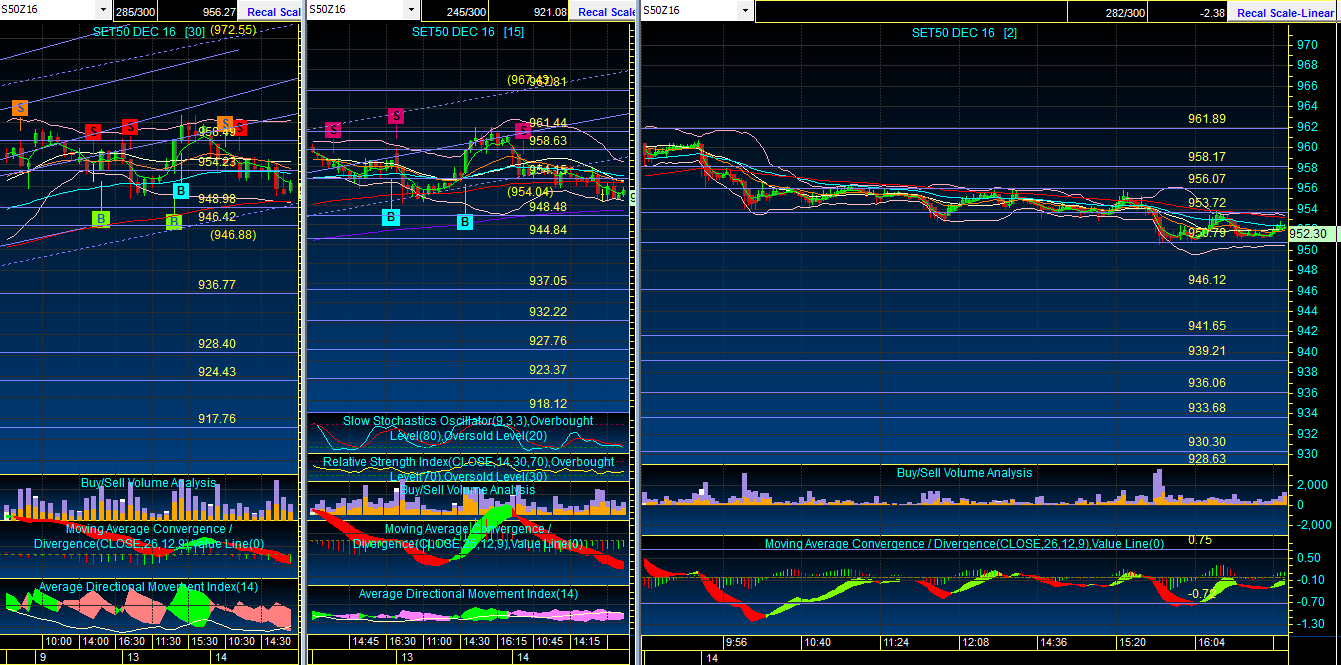Viewport: 1341px width, 665px height.
Task: Click the 961.89 level label in the 2-minute chart
Action: point(1207,119)
